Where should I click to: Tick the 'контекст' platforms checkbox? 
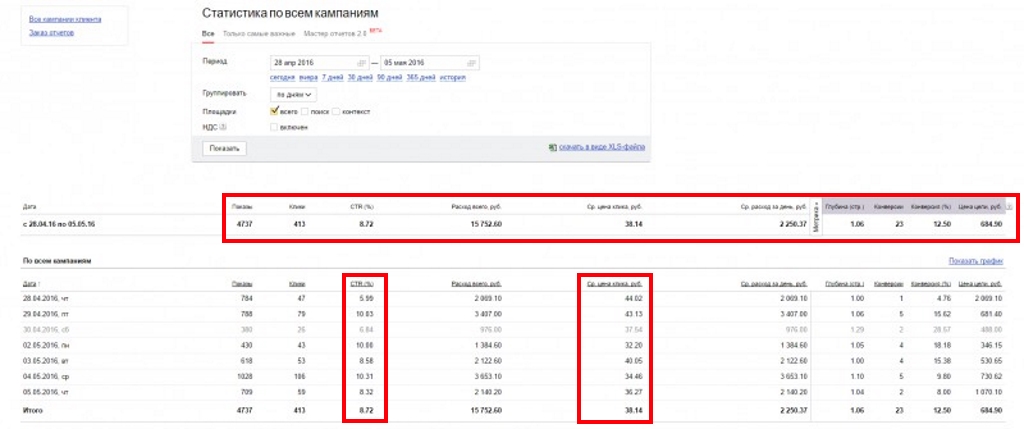(336, 112)
